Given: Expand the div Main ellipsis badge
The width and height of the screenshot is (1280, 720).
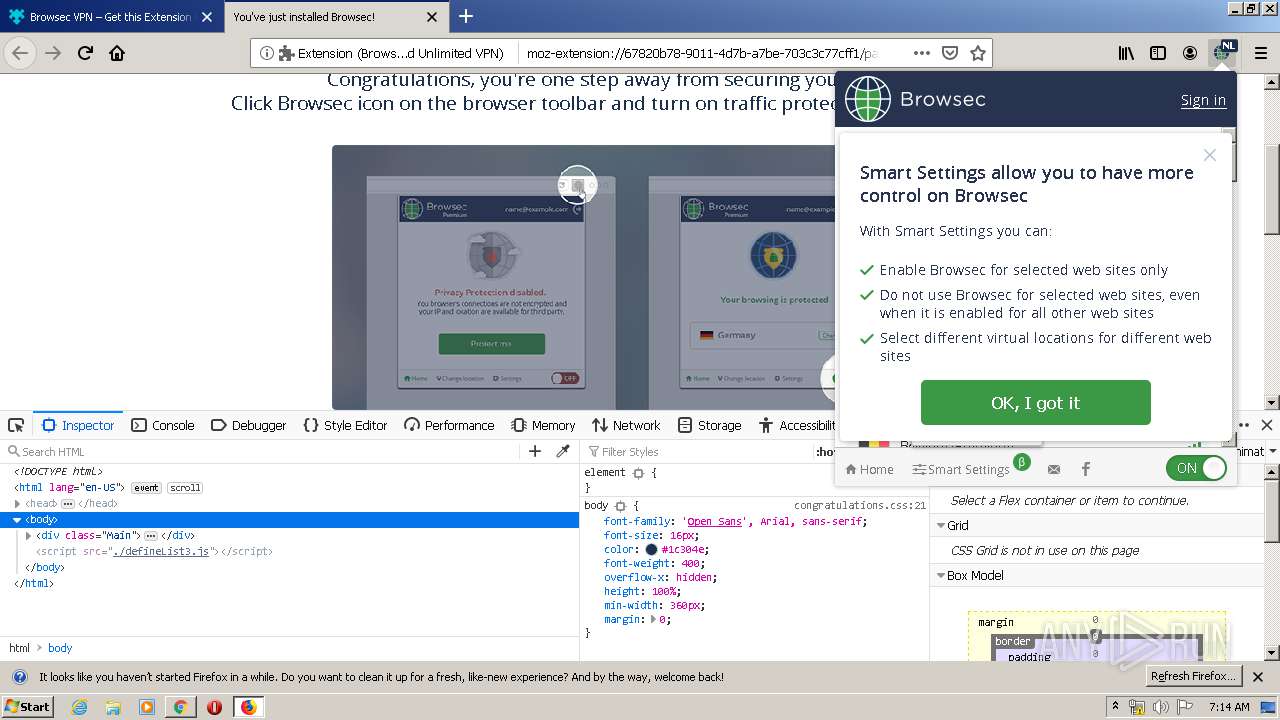Looking at the screenshot, I should point(151,536).
